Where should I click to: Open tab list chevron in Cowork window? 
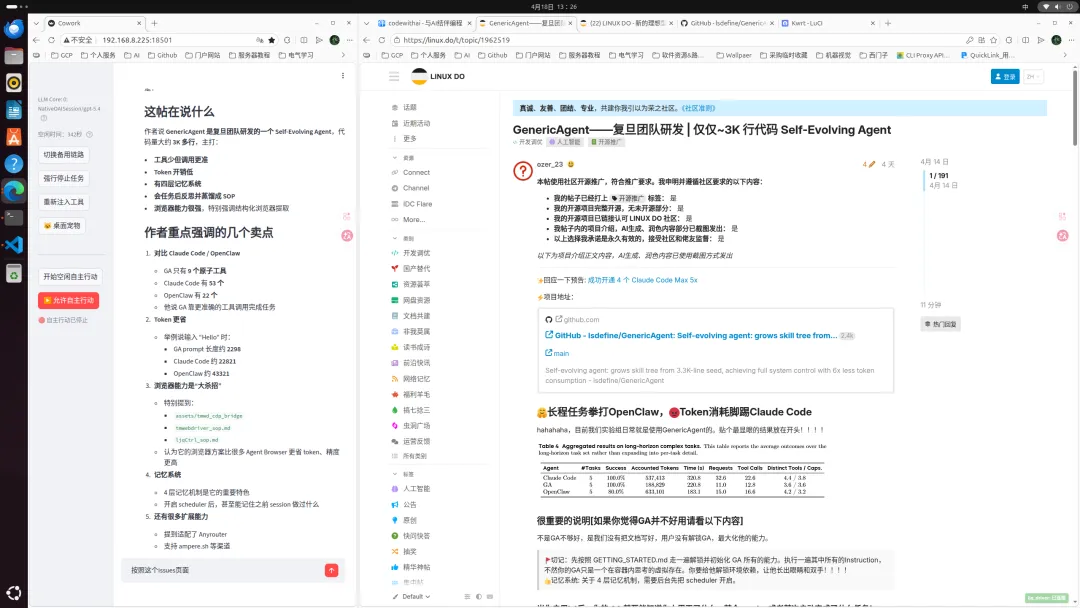pyautogui.click(x=37, y=23)
